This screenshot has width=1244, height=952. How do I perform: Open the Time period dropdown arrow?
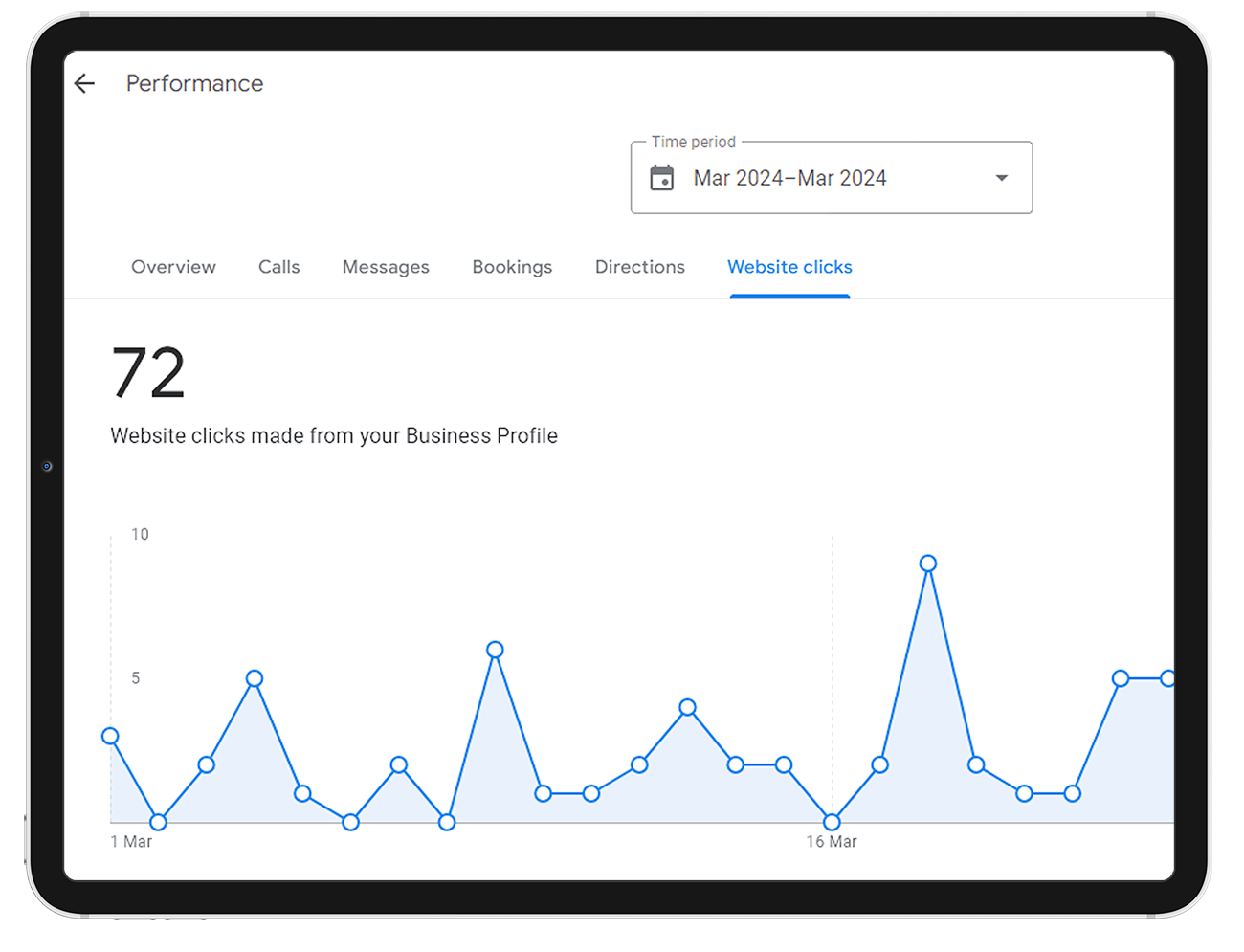[x=1001, y=178]
